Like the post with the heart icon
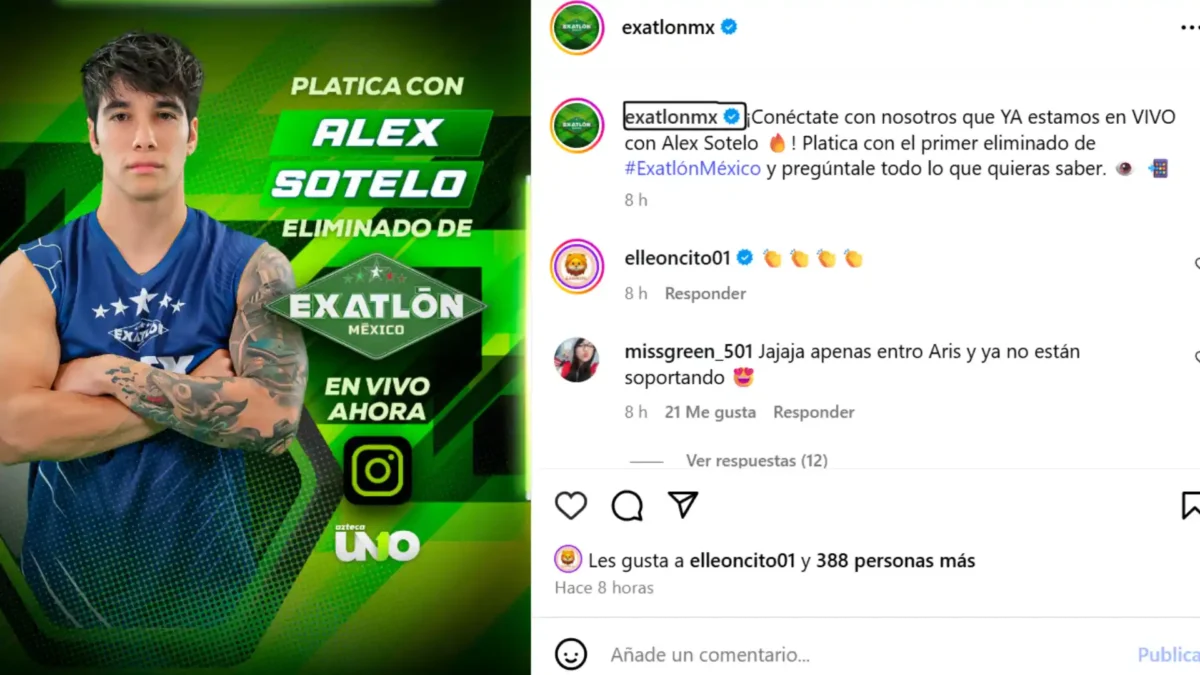This screenshot has height=675, width=1200. tap(571, 506)
